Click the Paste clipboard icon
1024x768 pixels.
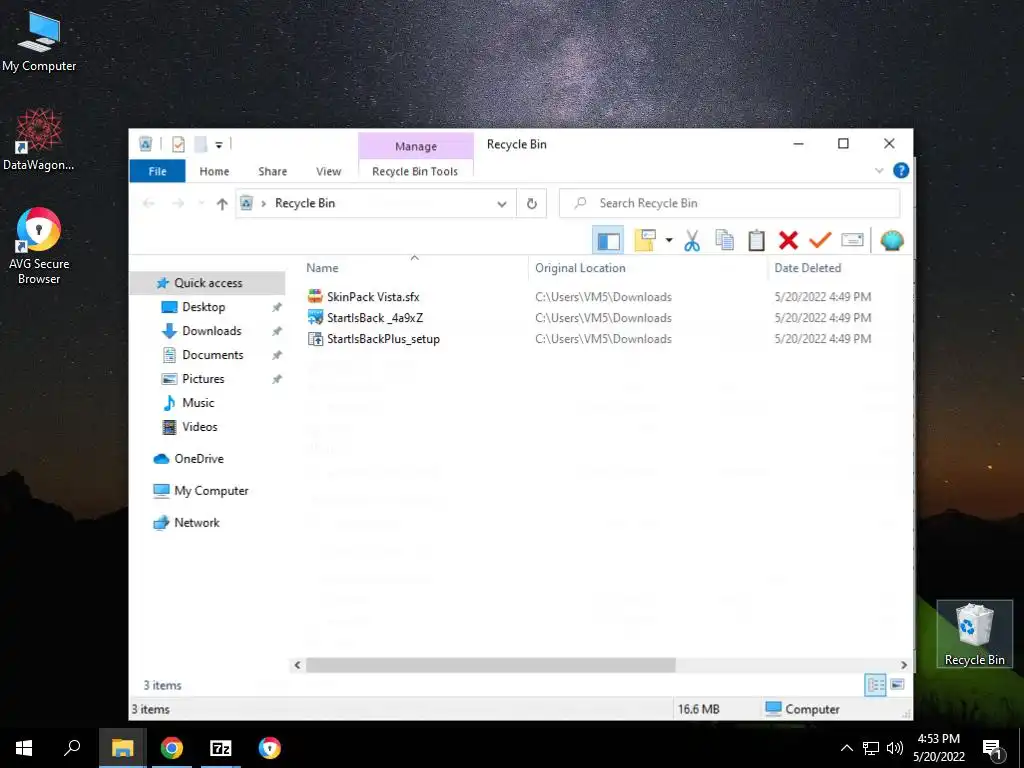coord(756,240)
